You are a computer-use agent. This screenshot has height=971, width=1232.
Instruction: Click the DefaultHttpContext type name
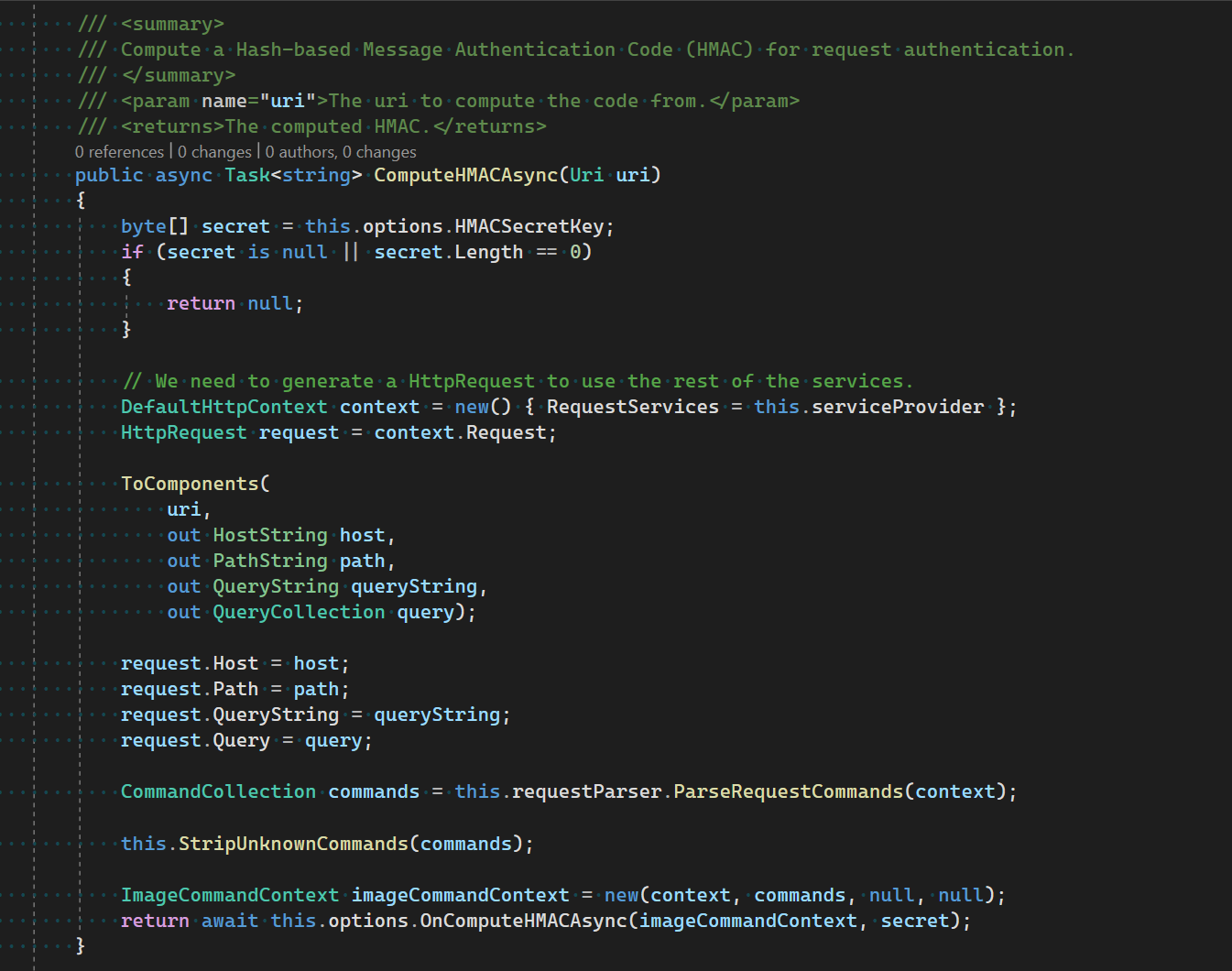(224, 406)
